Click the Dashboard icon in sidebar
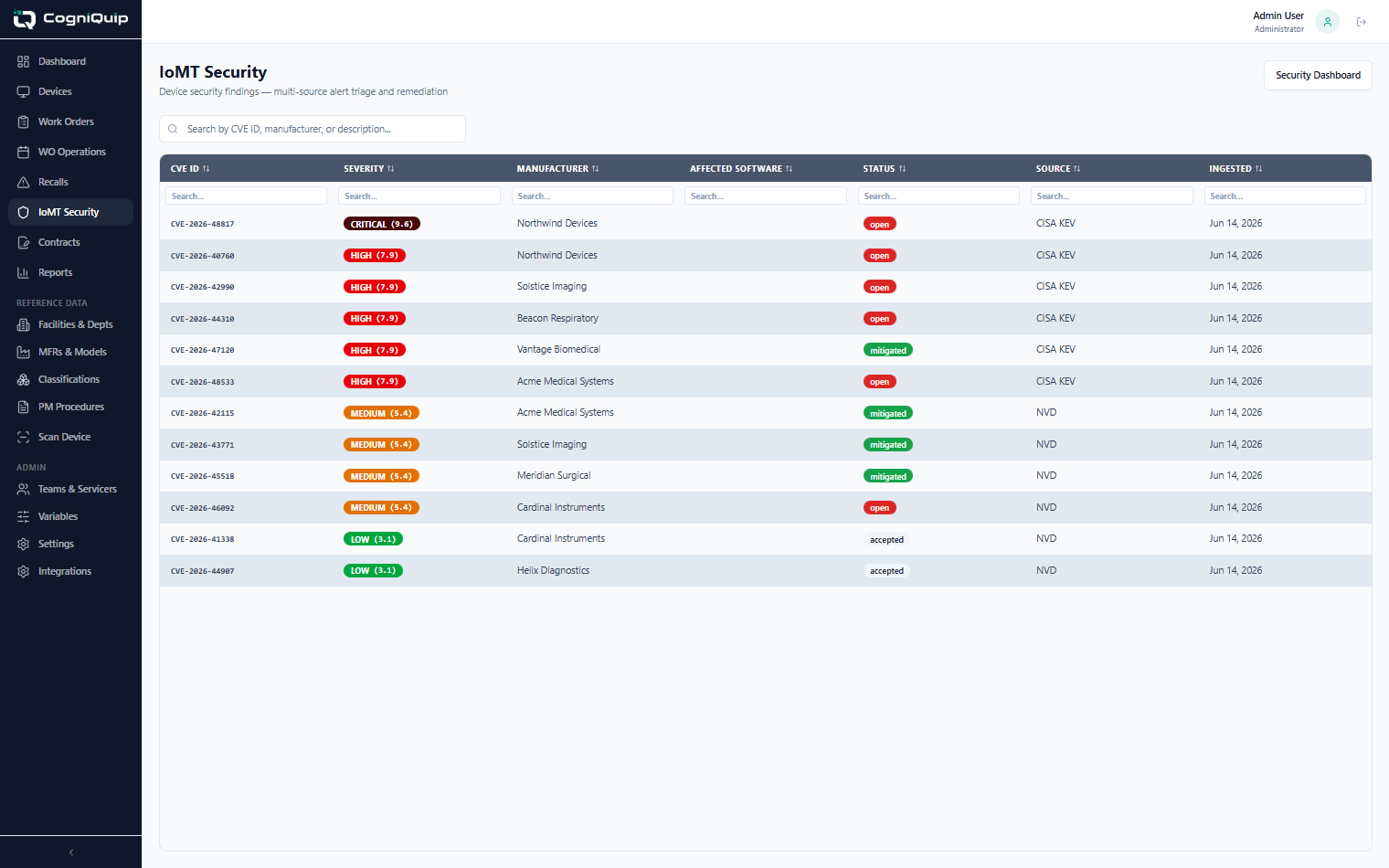 click(24, 61)
